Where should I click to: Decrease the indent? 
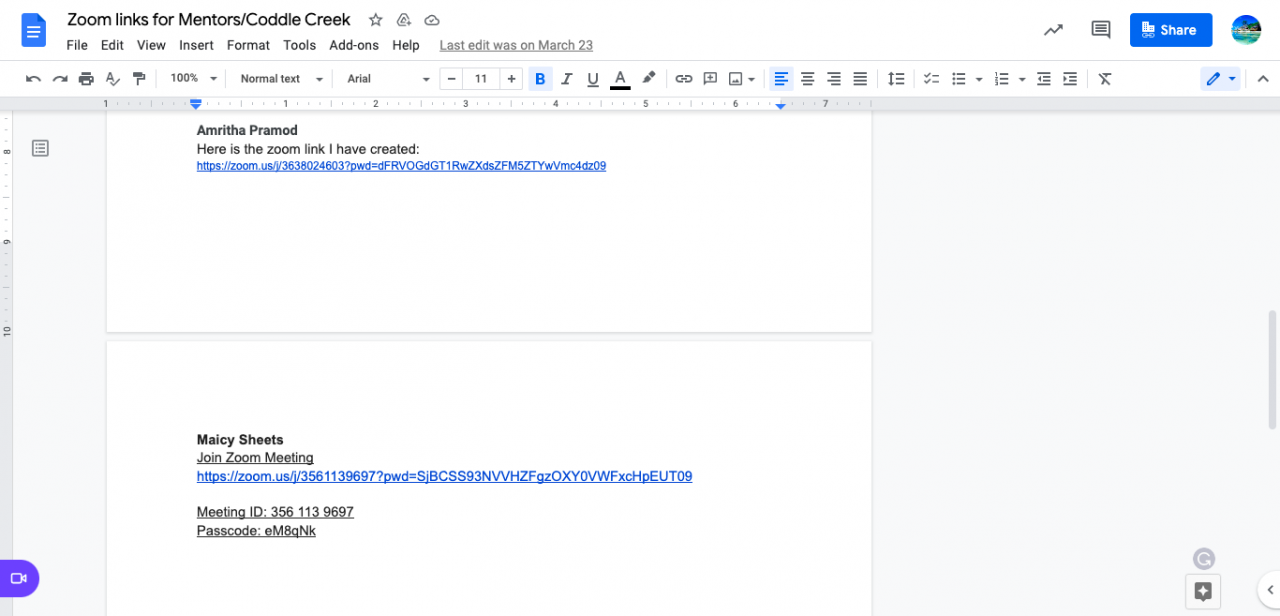[1044, 79]
